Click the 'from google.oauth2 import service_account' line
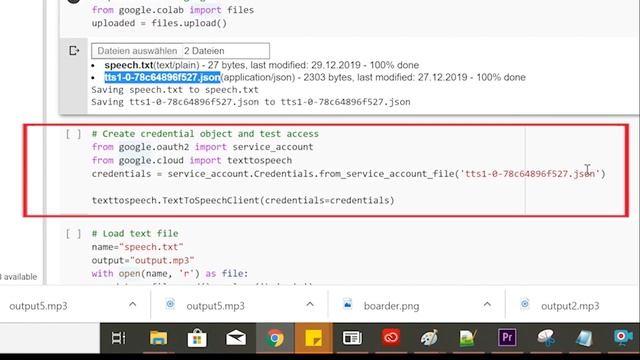 pos(202,147)
